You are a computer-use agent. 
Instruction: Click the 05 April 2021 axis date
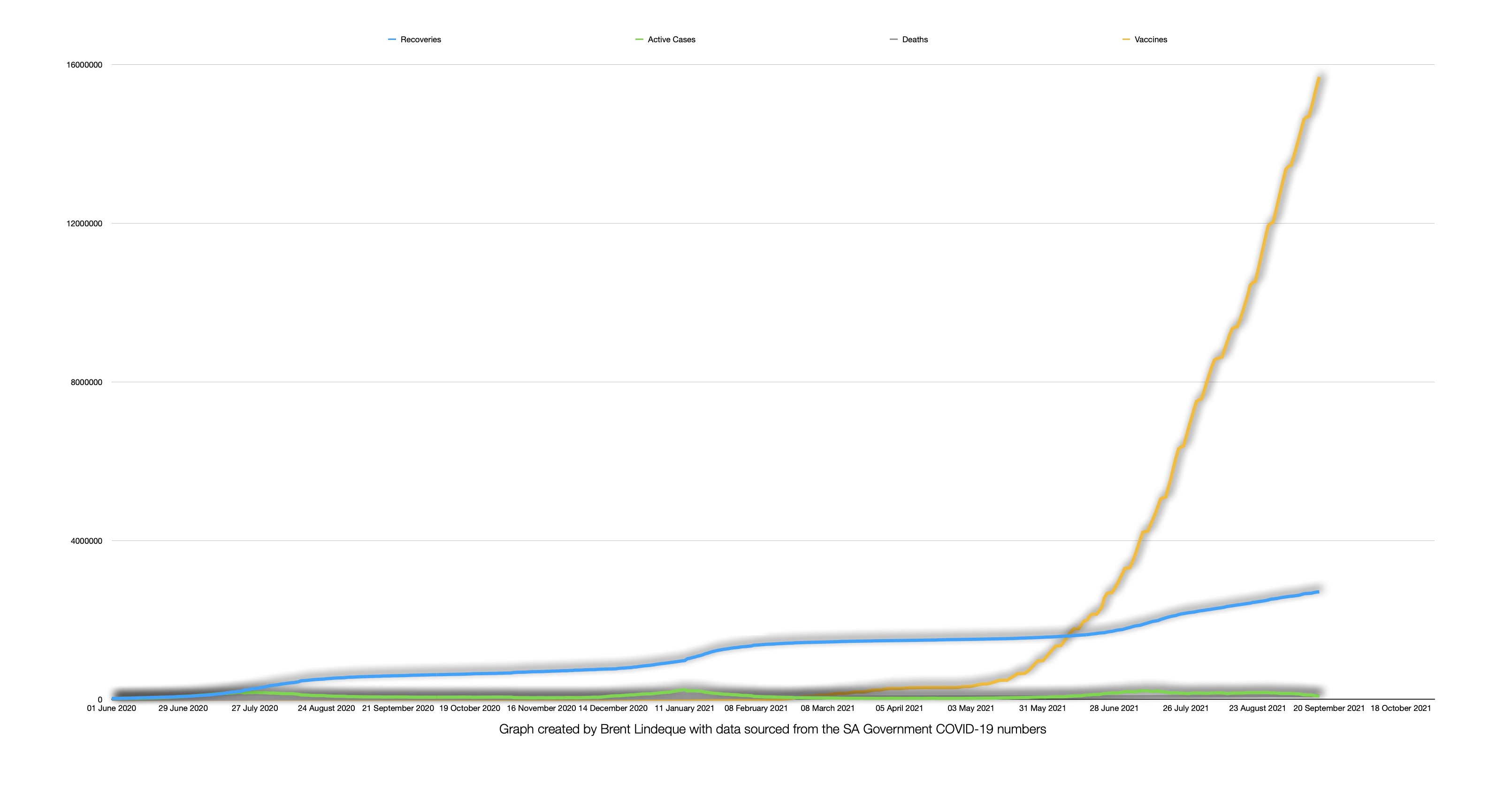[899, 708]
